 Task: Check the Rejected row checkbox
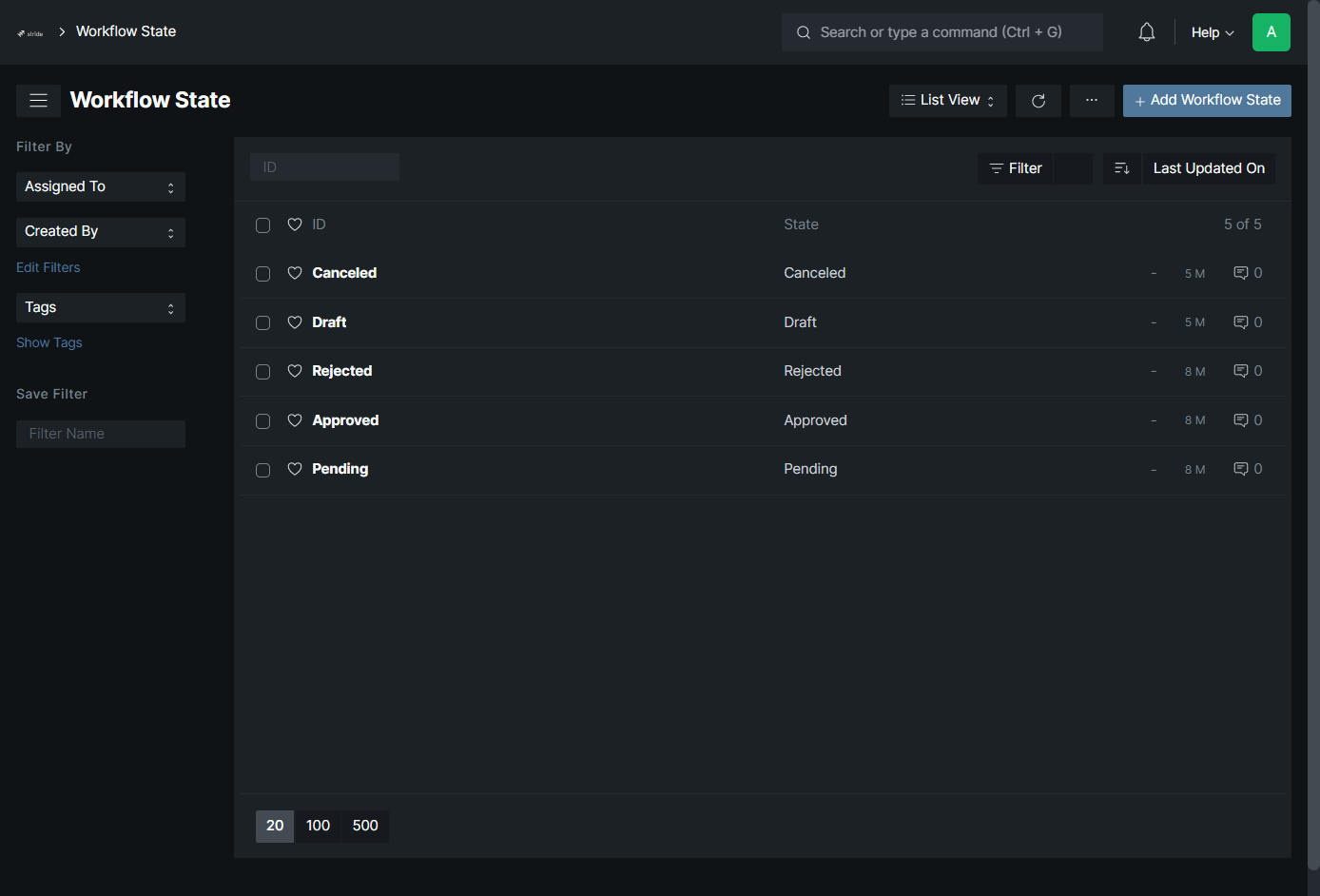pos(263,372)
